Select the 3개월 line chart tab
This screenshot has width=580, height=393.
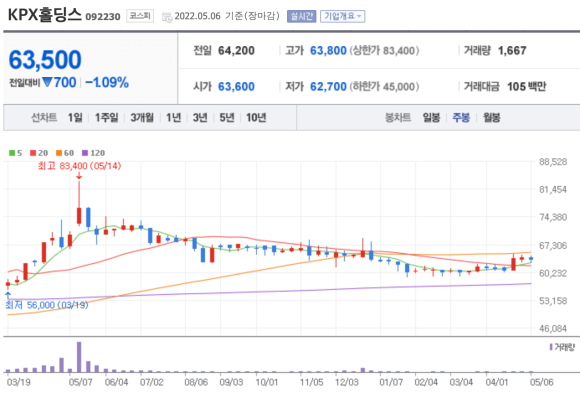point(142,118)
